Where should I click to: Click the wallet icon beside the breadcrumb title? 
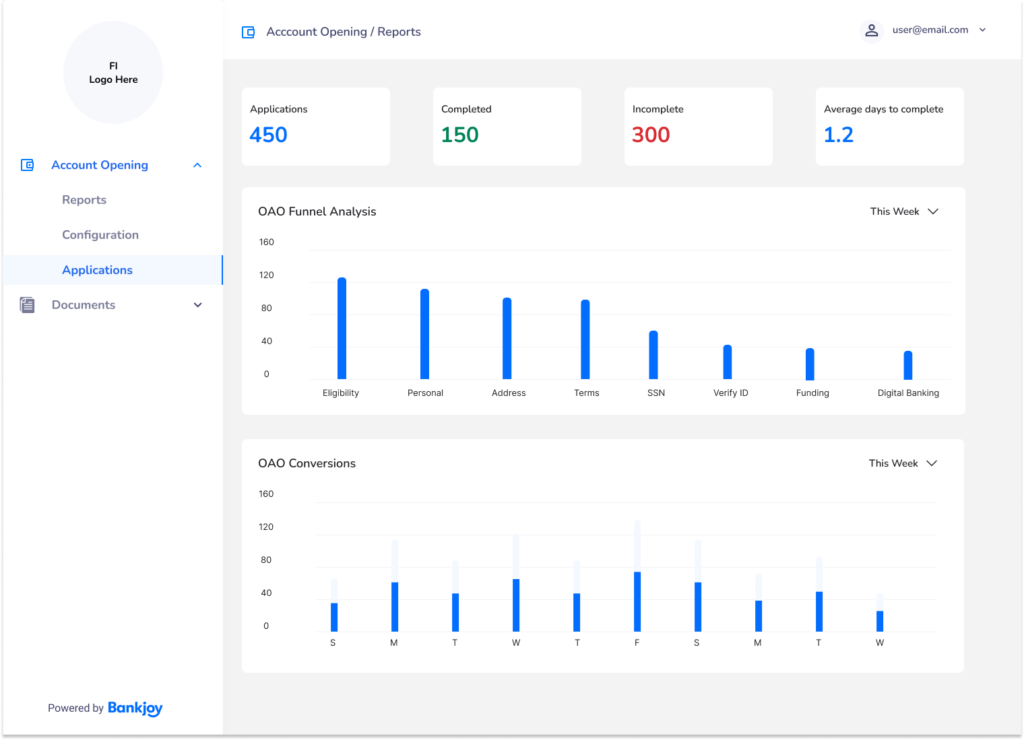[248, 32]
